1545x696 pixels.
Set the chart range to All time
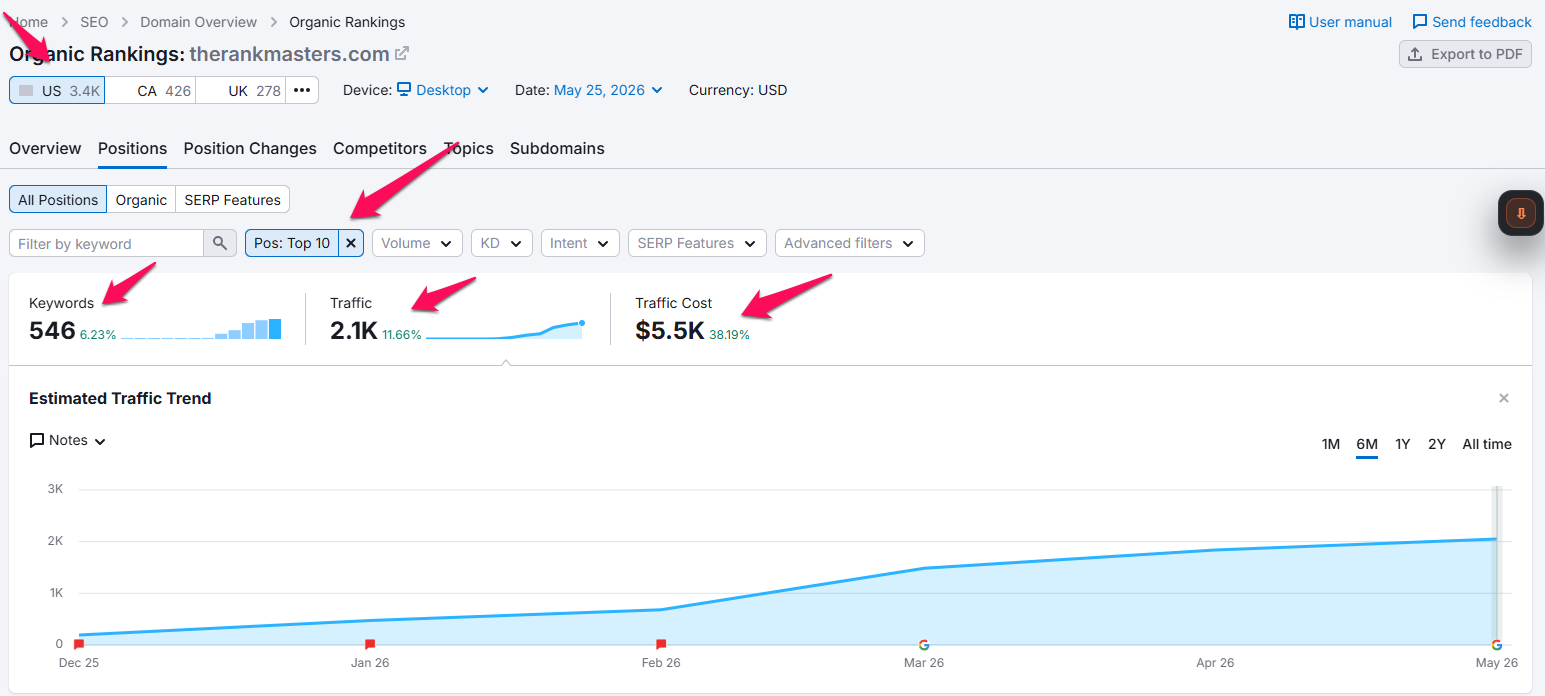pyautogui.click(x=1487, y=444)
